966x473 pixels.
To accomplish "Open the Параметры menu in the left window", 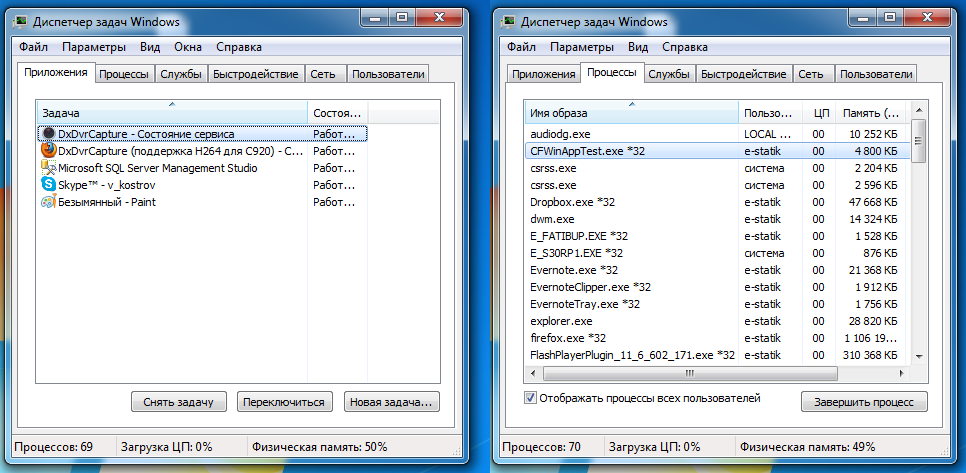I will tap(94, 47).
